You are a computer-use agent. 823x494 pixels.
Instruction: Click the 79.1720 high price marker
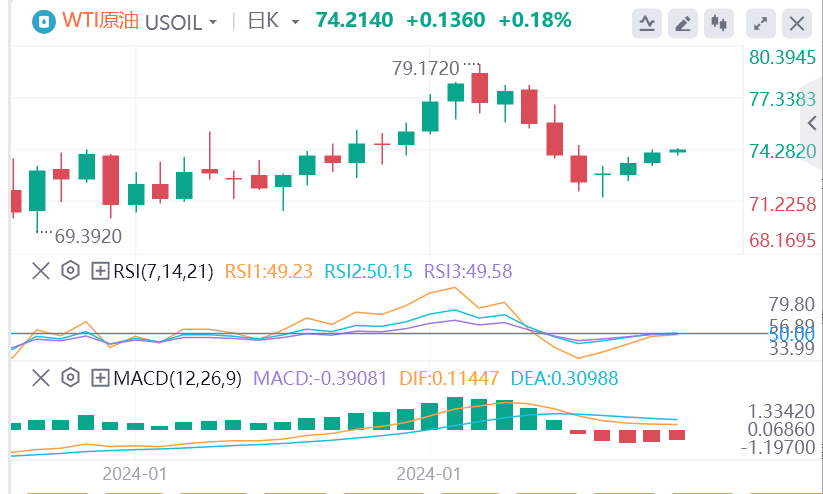[425, 69]
